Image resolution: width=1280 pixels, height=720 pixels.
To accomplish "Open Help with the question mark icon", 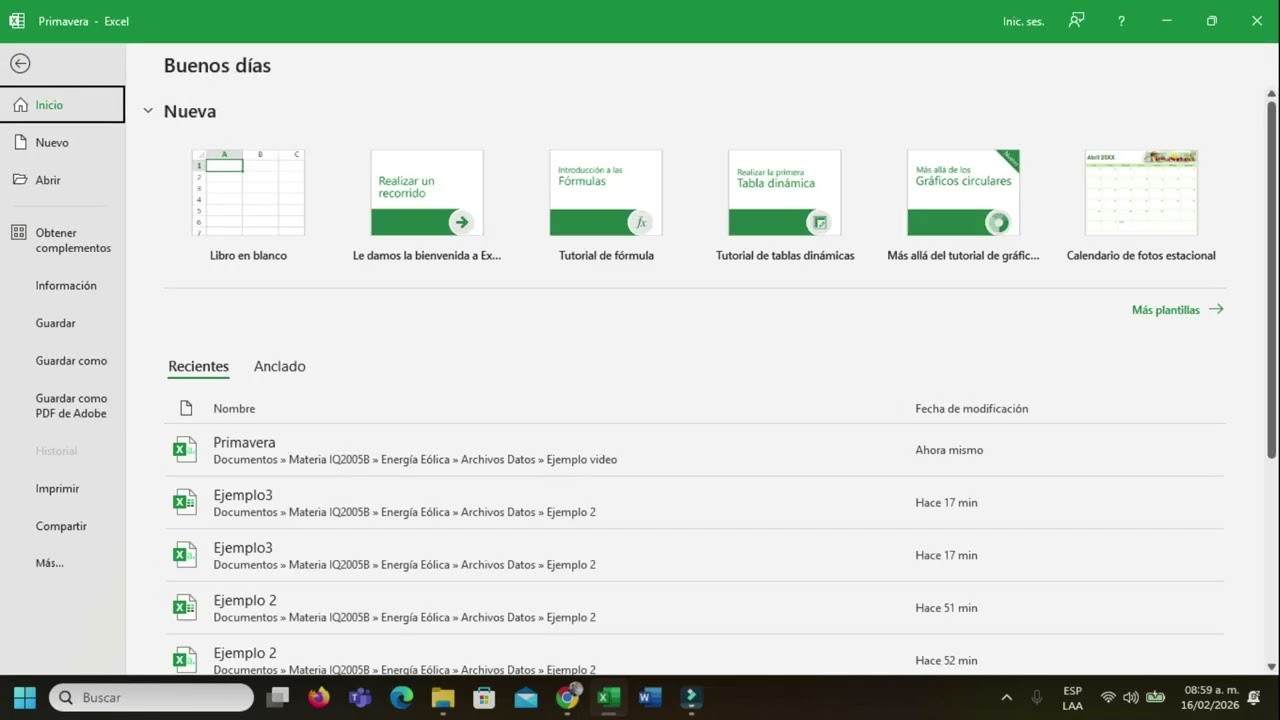I will coord(1121,21).
